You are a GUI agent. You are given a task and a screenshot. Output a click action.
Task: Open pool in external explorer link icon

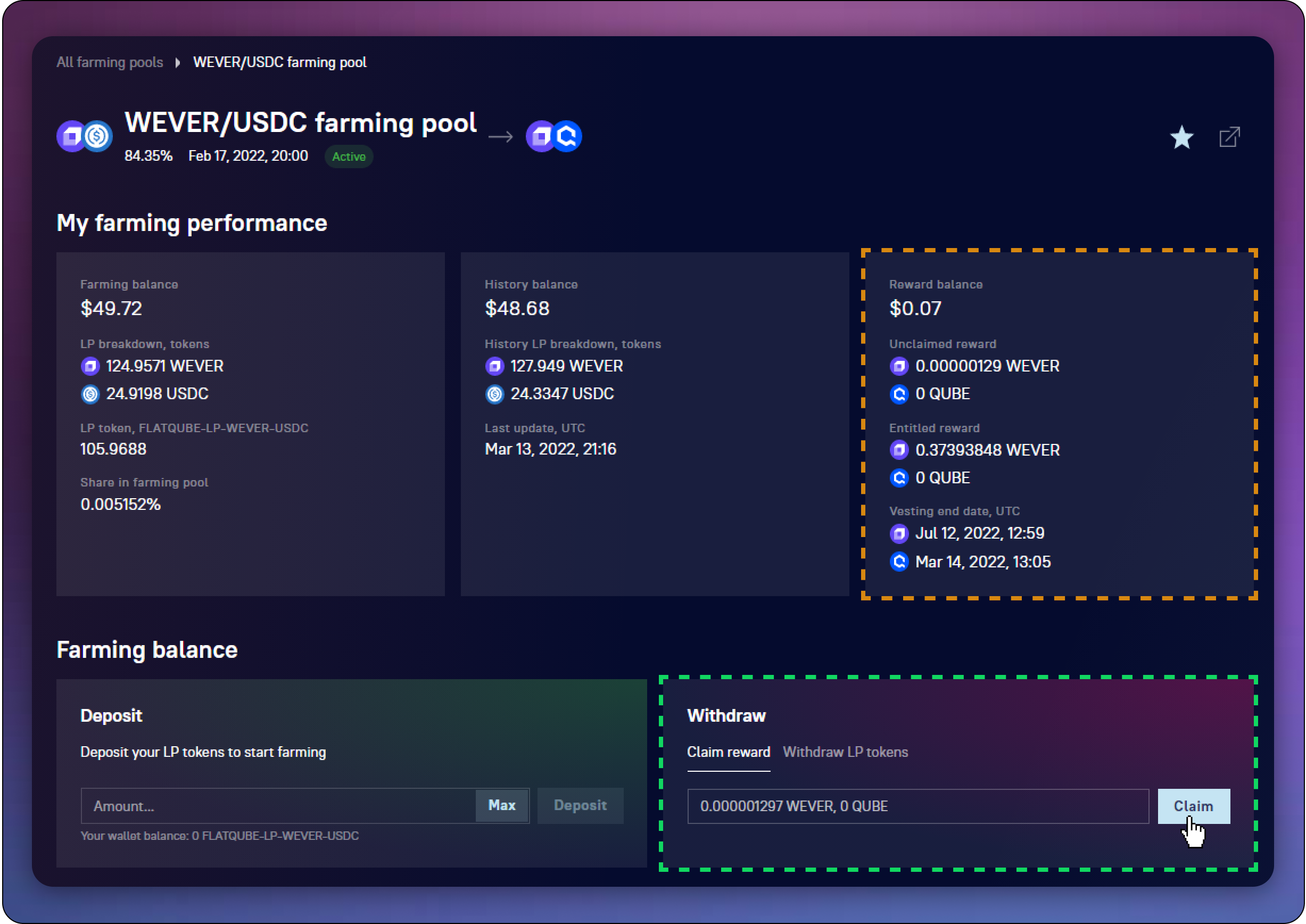pos(1229,137)
